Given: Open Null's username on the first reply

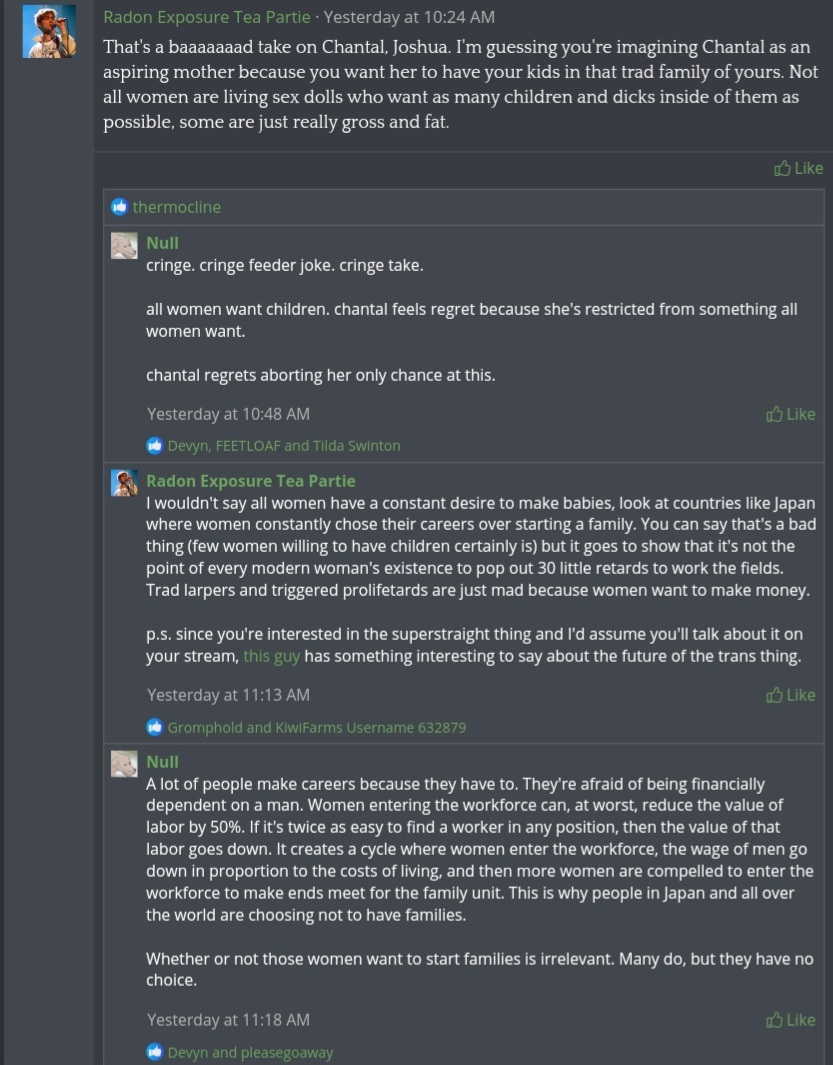Looking at the screenshot, I should [162, 243].
